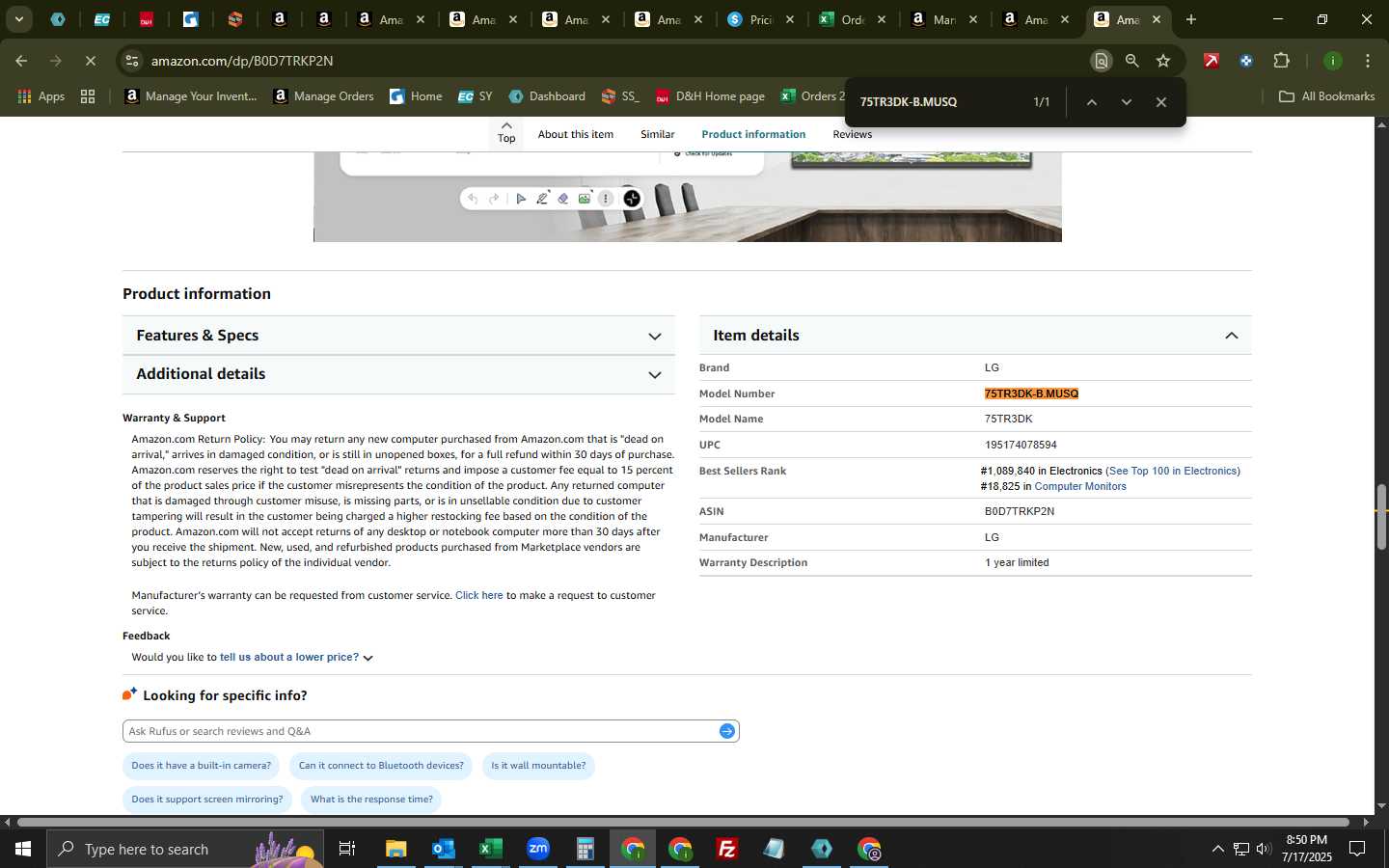This screenshot has height=868, width=1389.
Task: Open the SS_ bookmark
Action: coord(620,96)
